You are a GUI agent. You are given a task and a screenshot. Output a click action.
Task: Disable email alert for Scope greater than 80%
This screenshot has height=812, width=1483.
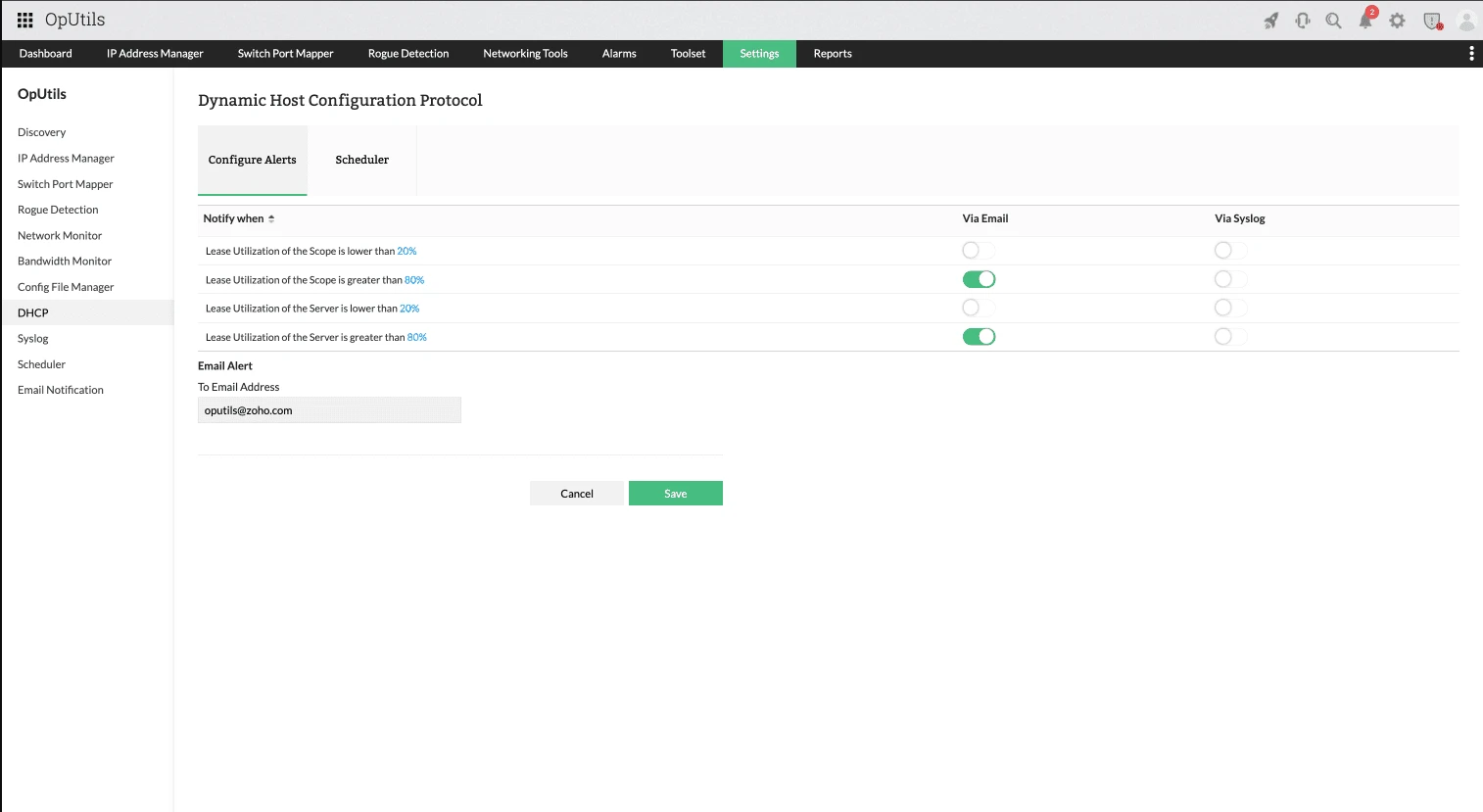tap(979, 278)
